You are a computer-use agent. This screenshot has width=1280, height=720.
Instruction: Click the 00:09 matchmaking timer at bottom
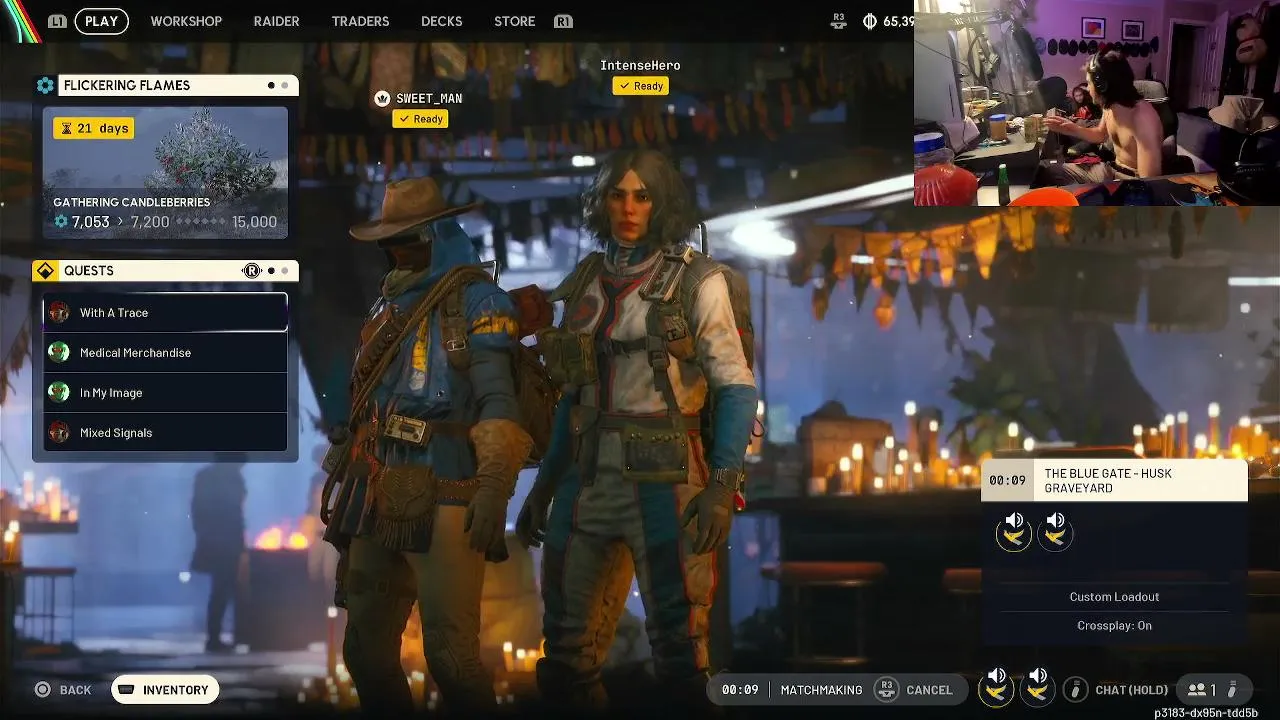[x=740, y=690]
